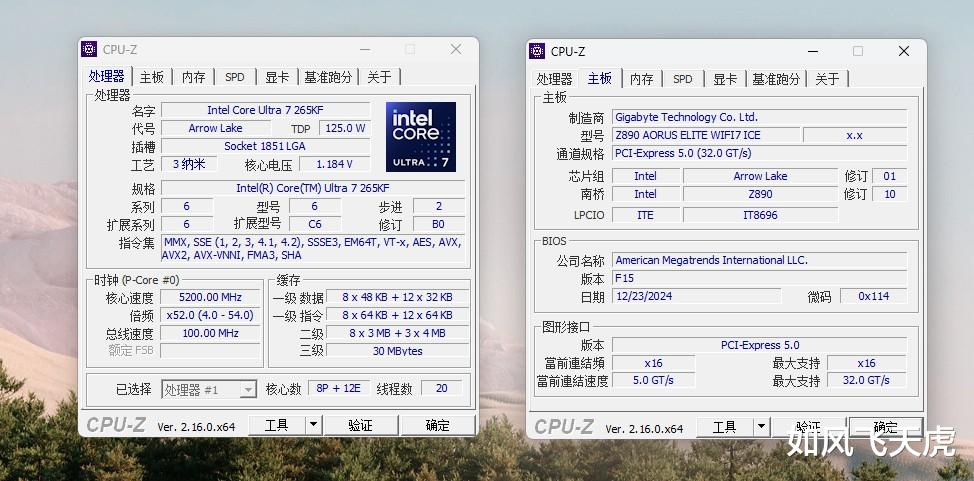
Task: Click the 工具 button in right window
Action: point(725,428)
